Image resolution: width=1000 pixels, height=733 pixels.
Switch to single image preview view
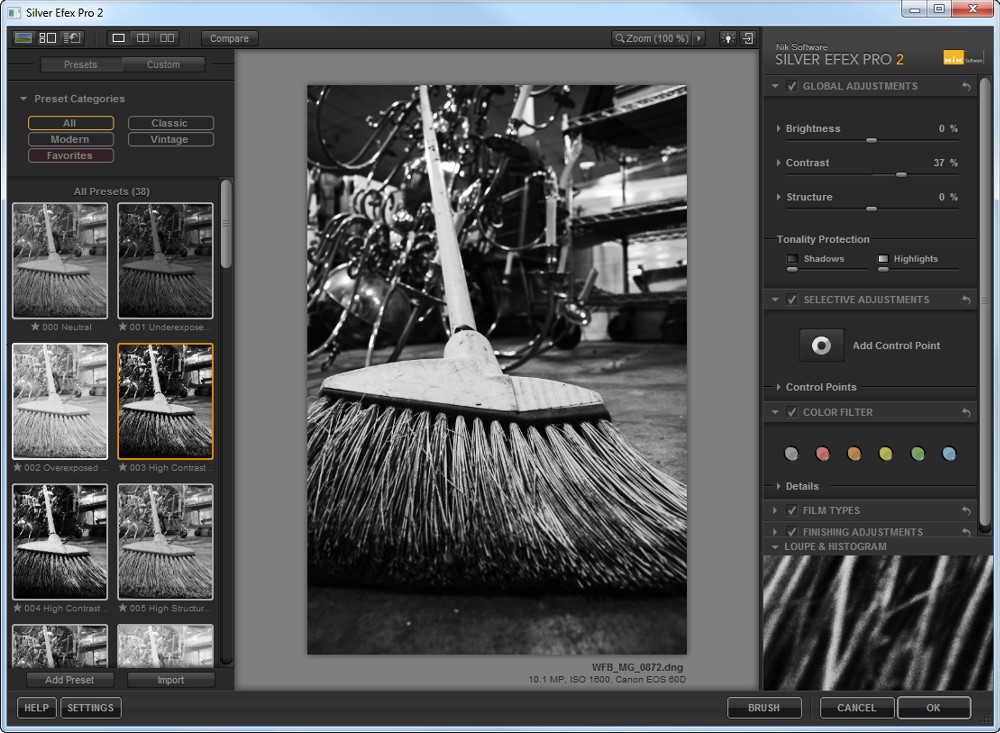coord(118,38)
